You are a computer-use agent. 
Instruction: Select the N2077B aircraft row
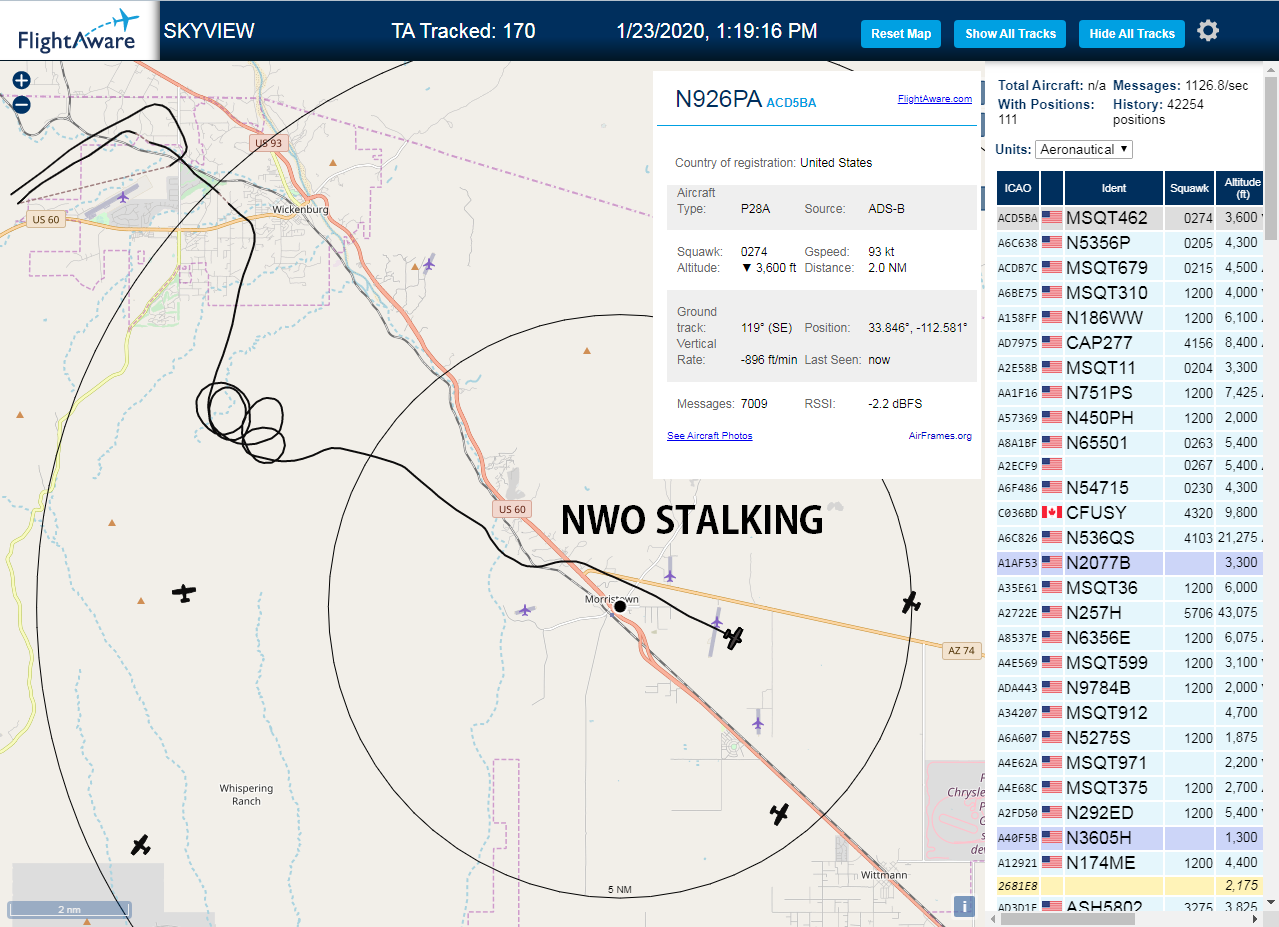[1131, 562]
